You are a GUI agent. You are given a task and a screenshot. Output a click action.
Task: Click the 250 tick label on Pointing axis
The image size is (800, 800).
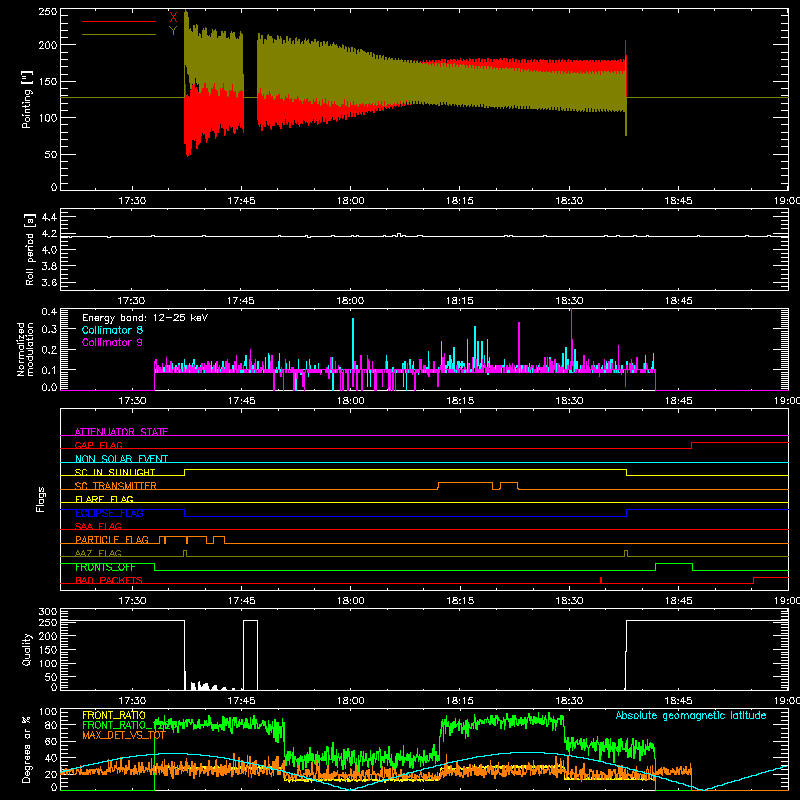point(47,11)
